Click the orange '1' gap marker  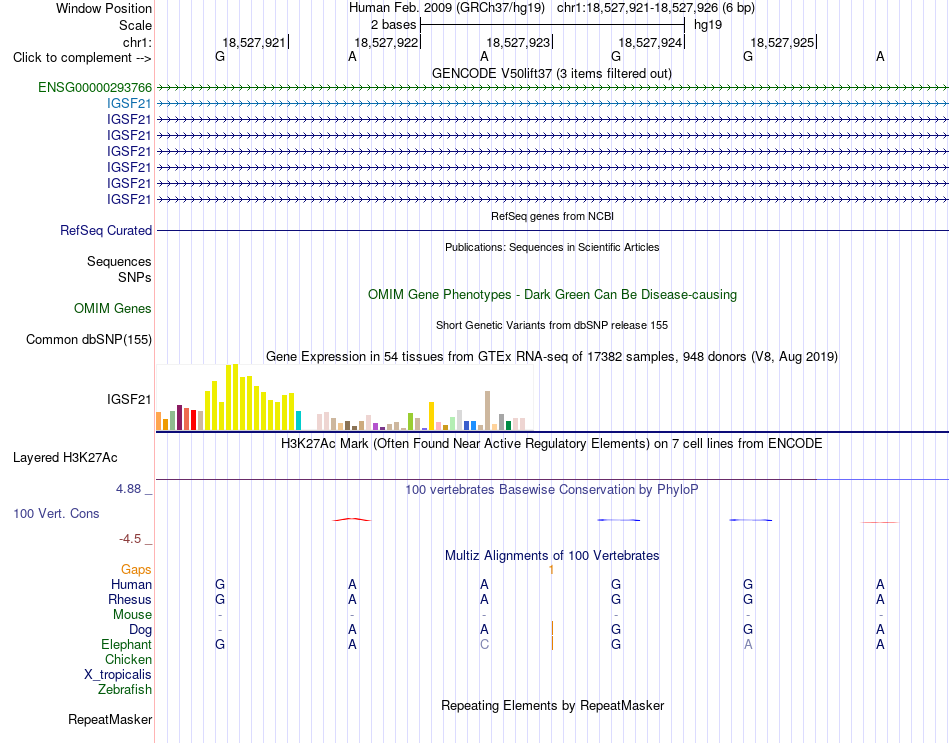(x=551, y=570)
